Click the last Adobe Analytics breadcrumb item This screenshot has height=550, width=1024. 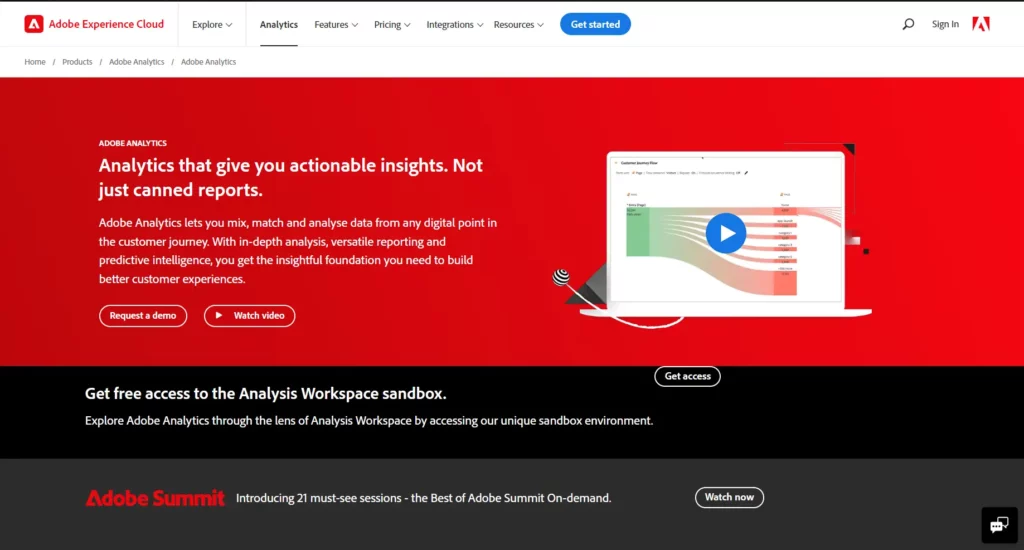point(208,62)
